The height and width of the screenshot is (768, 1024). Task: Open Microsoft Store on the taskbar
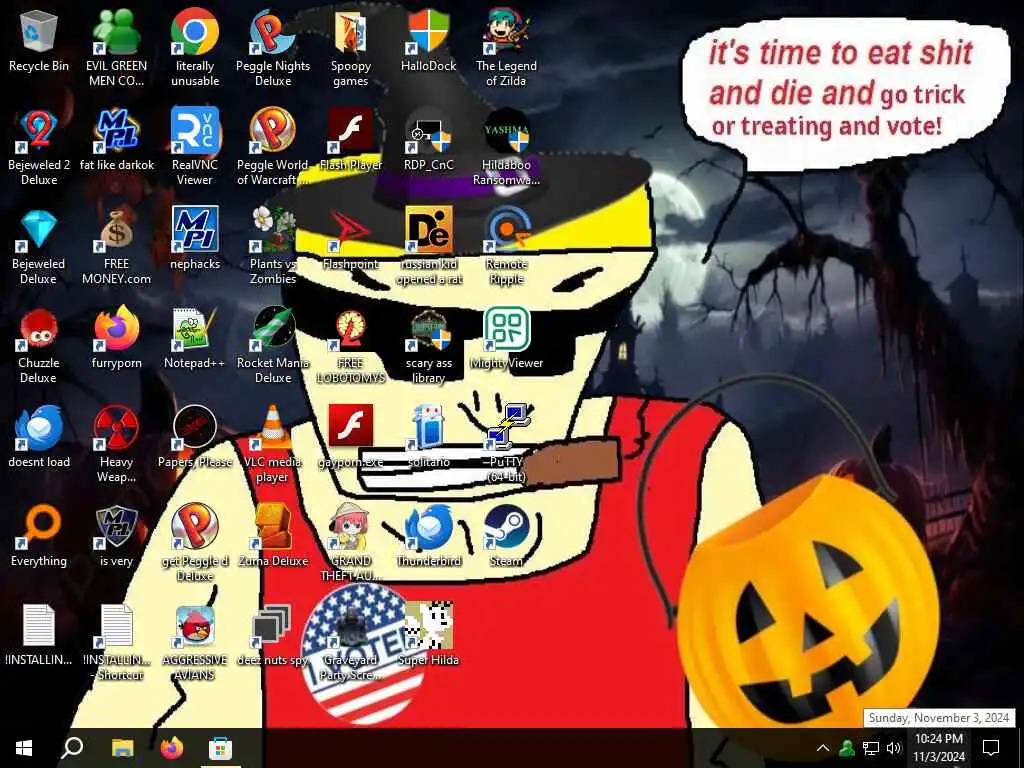(x=220, y=748)
